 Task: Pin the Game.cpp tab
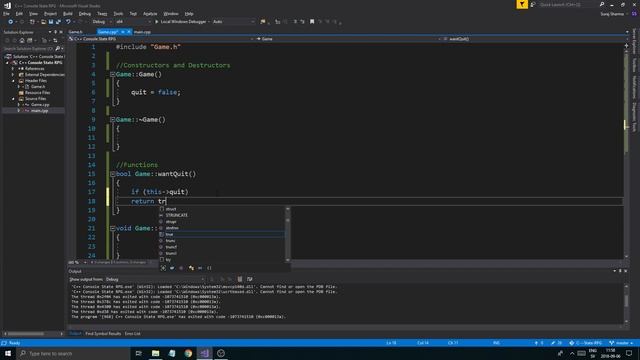pos(122,32)
